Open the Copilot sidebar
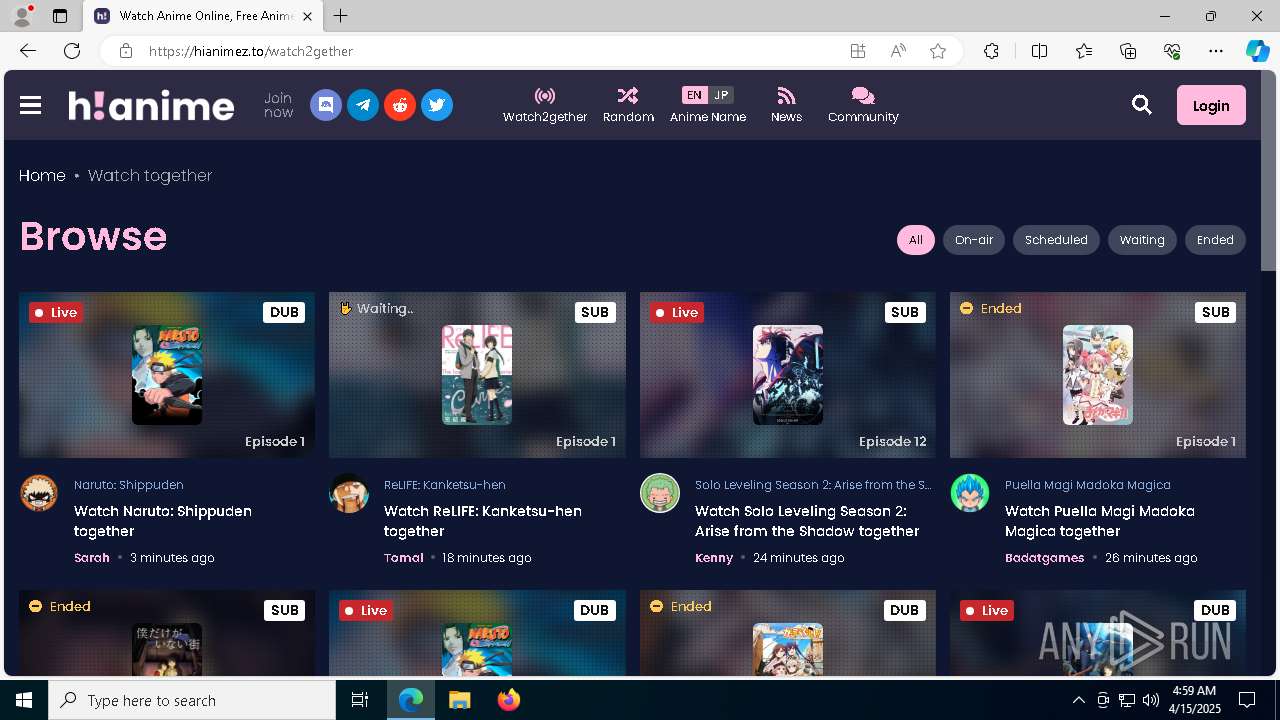The width and height of the screenshot is (1280, 720). click(1257, 51)
